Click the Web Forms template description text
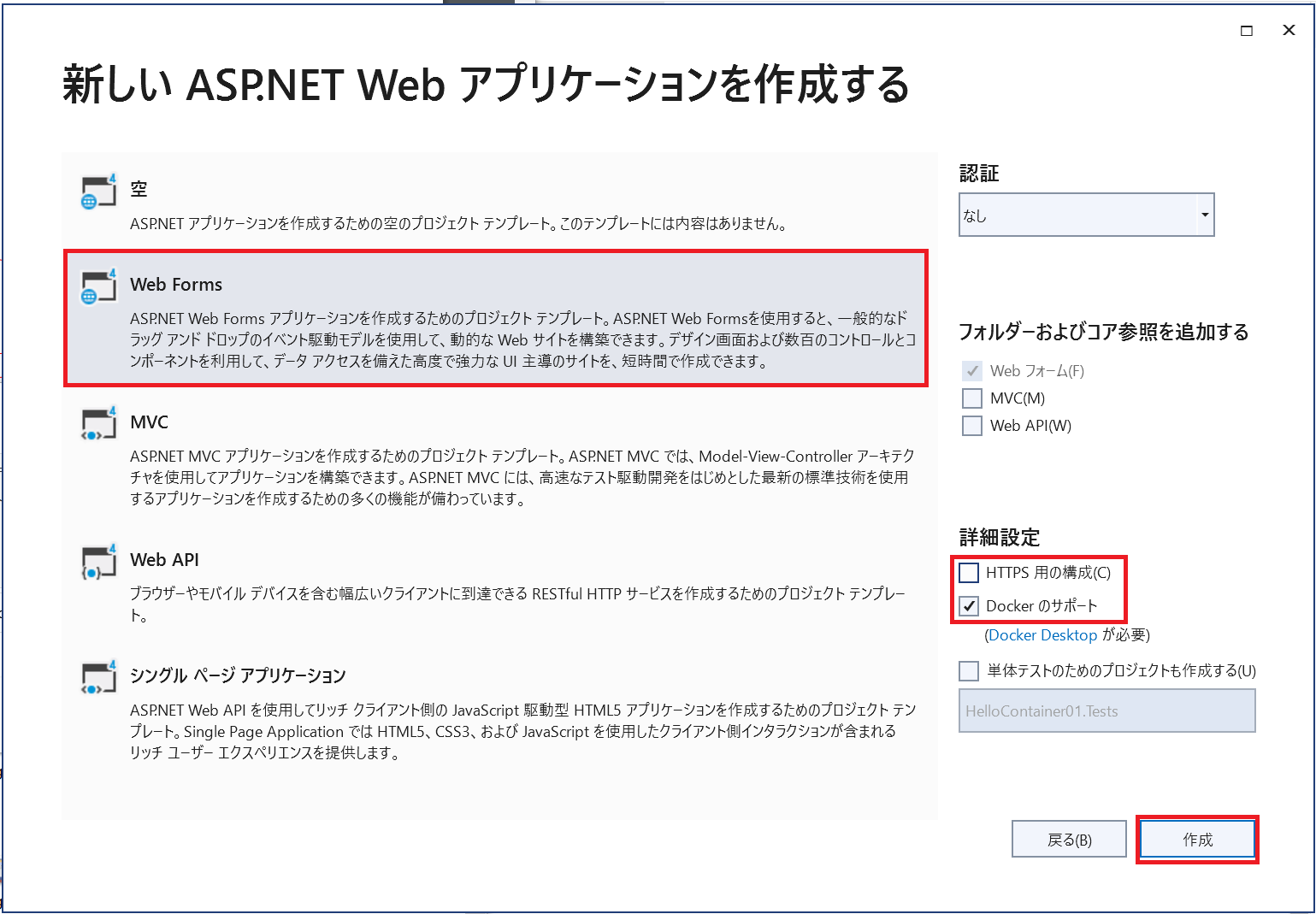Viewport: 1316px width, 914px height. click(523, 339)
